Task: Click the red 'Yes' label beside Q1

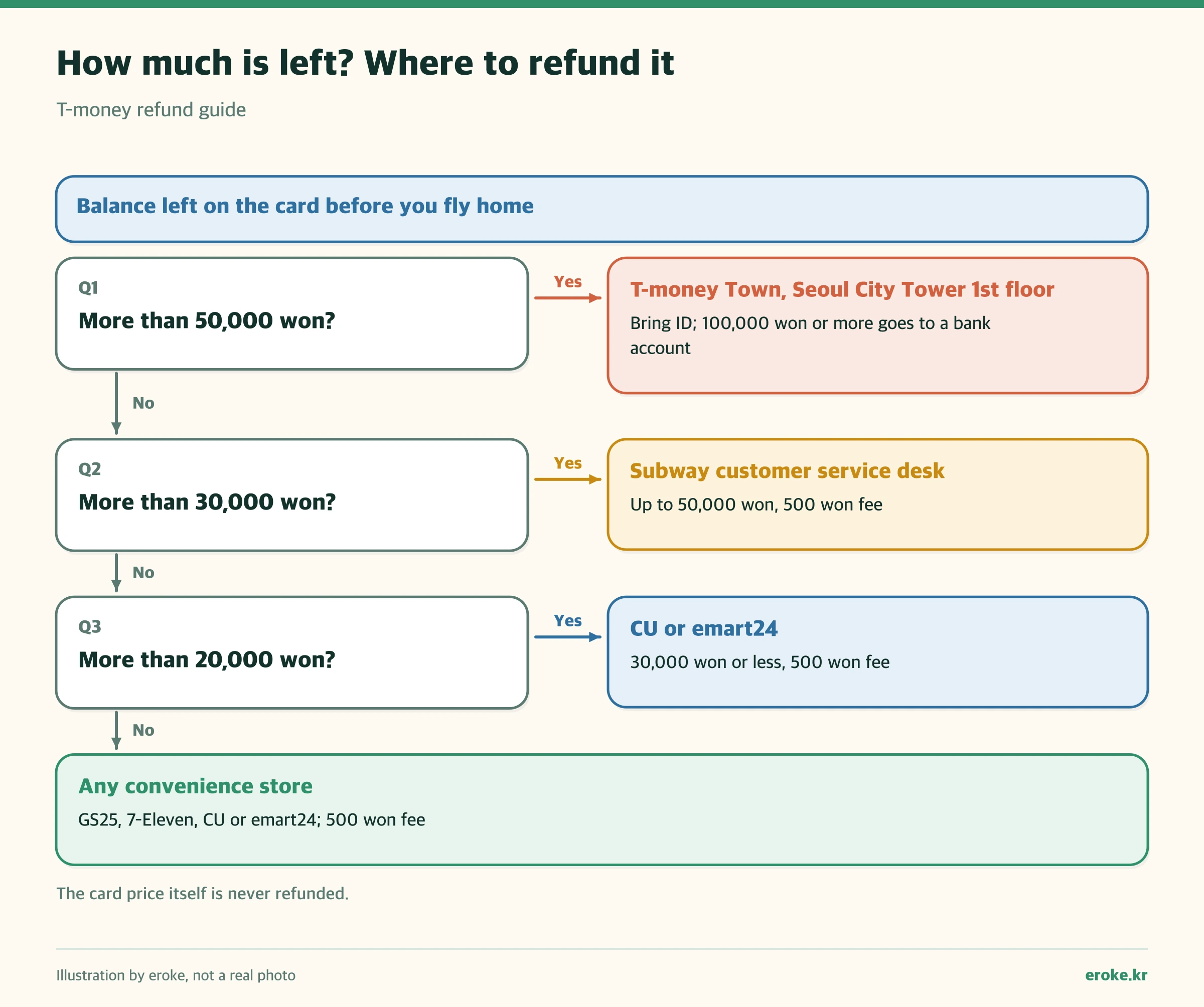Action: point(567,282)
